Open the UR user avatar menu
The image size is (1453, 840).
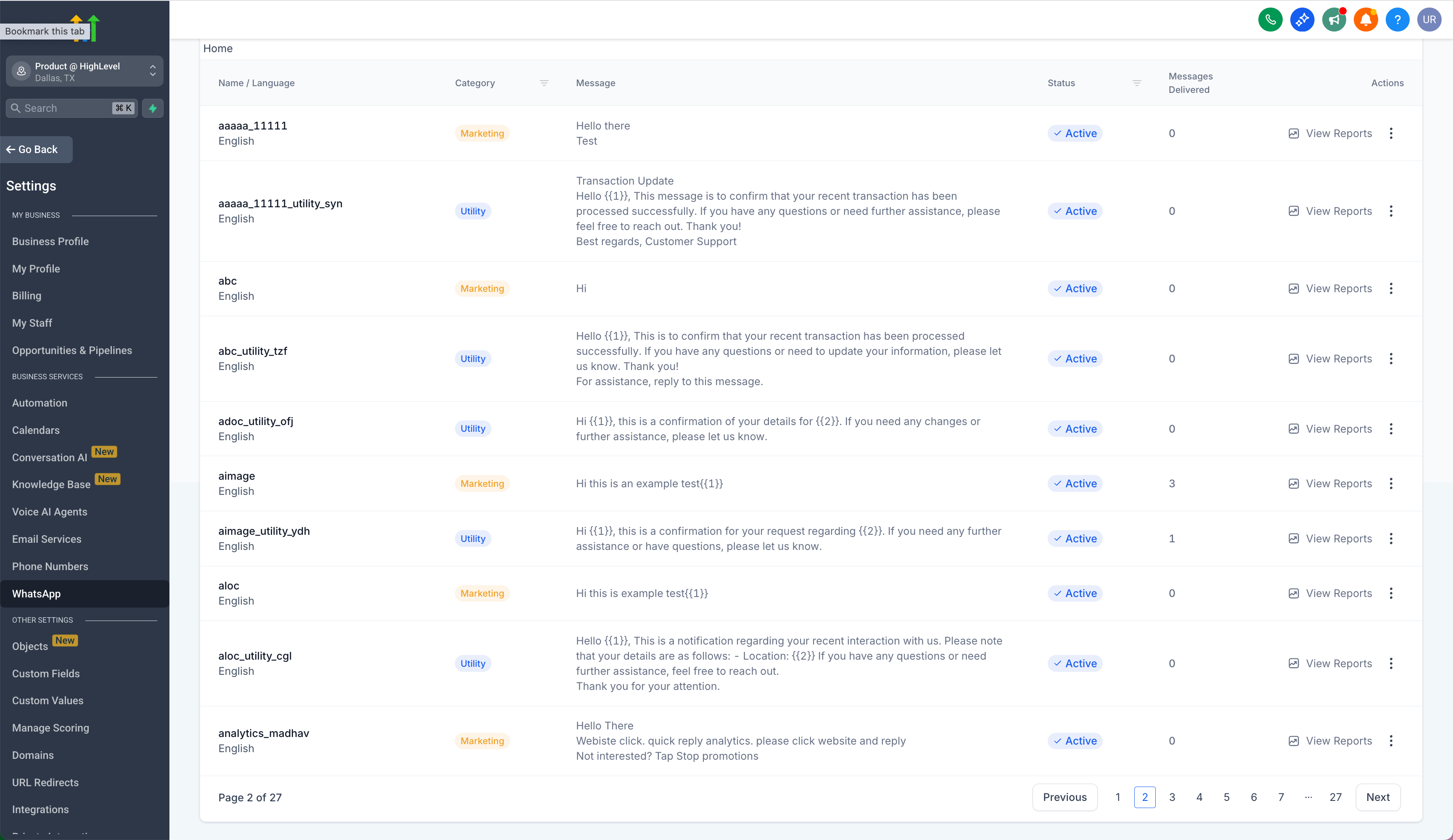pyautogui.click(x=1429, y=20)
